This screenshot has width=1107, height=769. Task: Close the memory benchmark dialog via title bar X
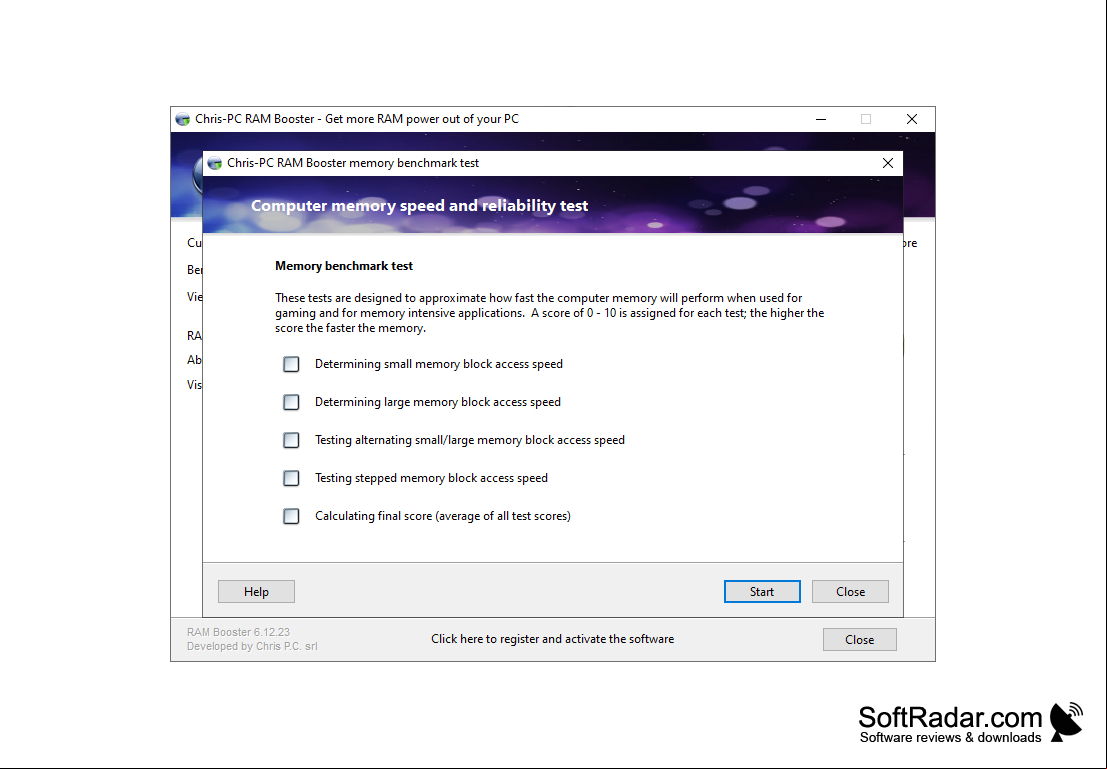(x=887, y=163)
